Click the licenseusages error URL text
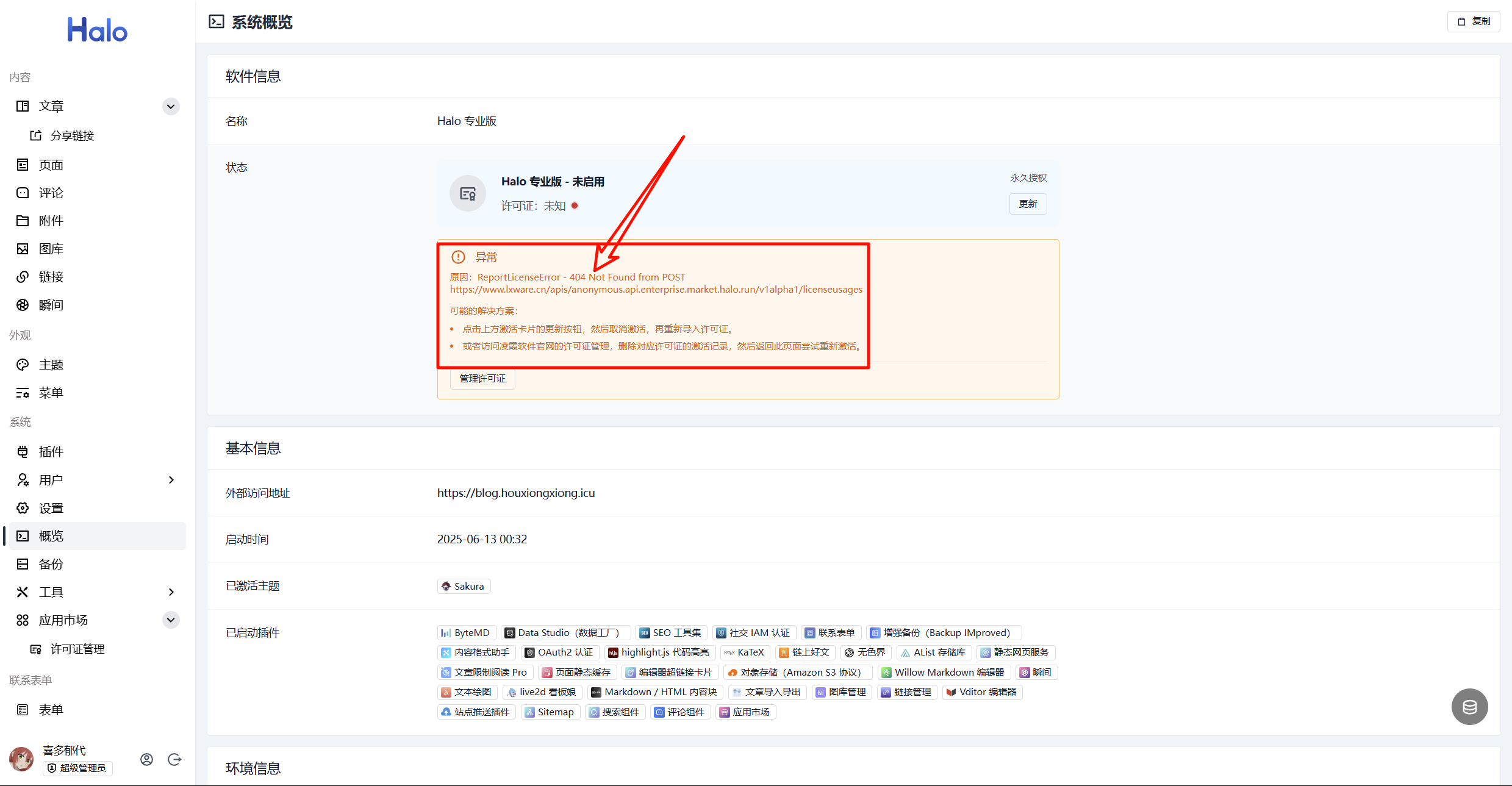1512x786 pixels. tap(656, 289)
